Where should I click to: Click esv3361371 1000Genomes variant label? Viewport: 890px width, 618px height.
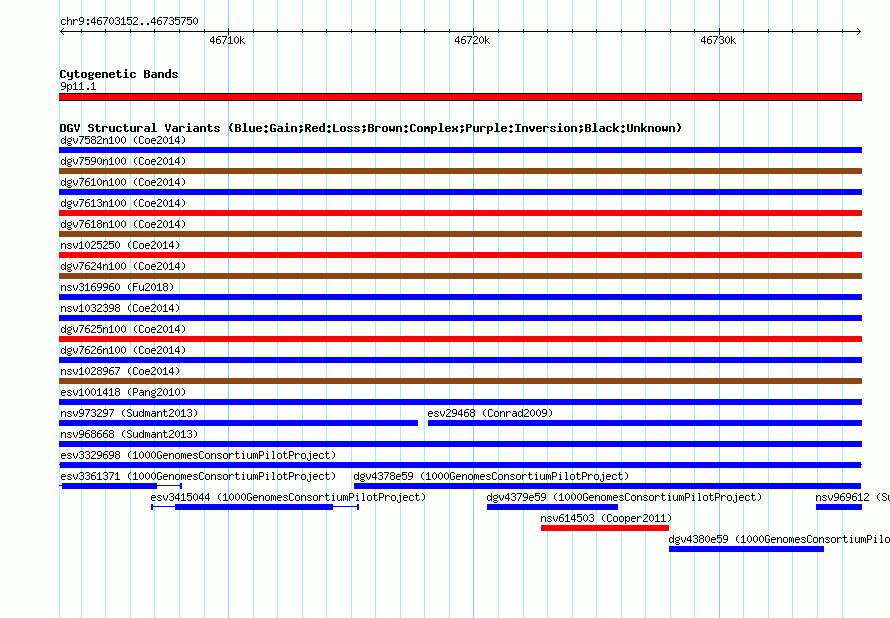click(x=198, y=476)
